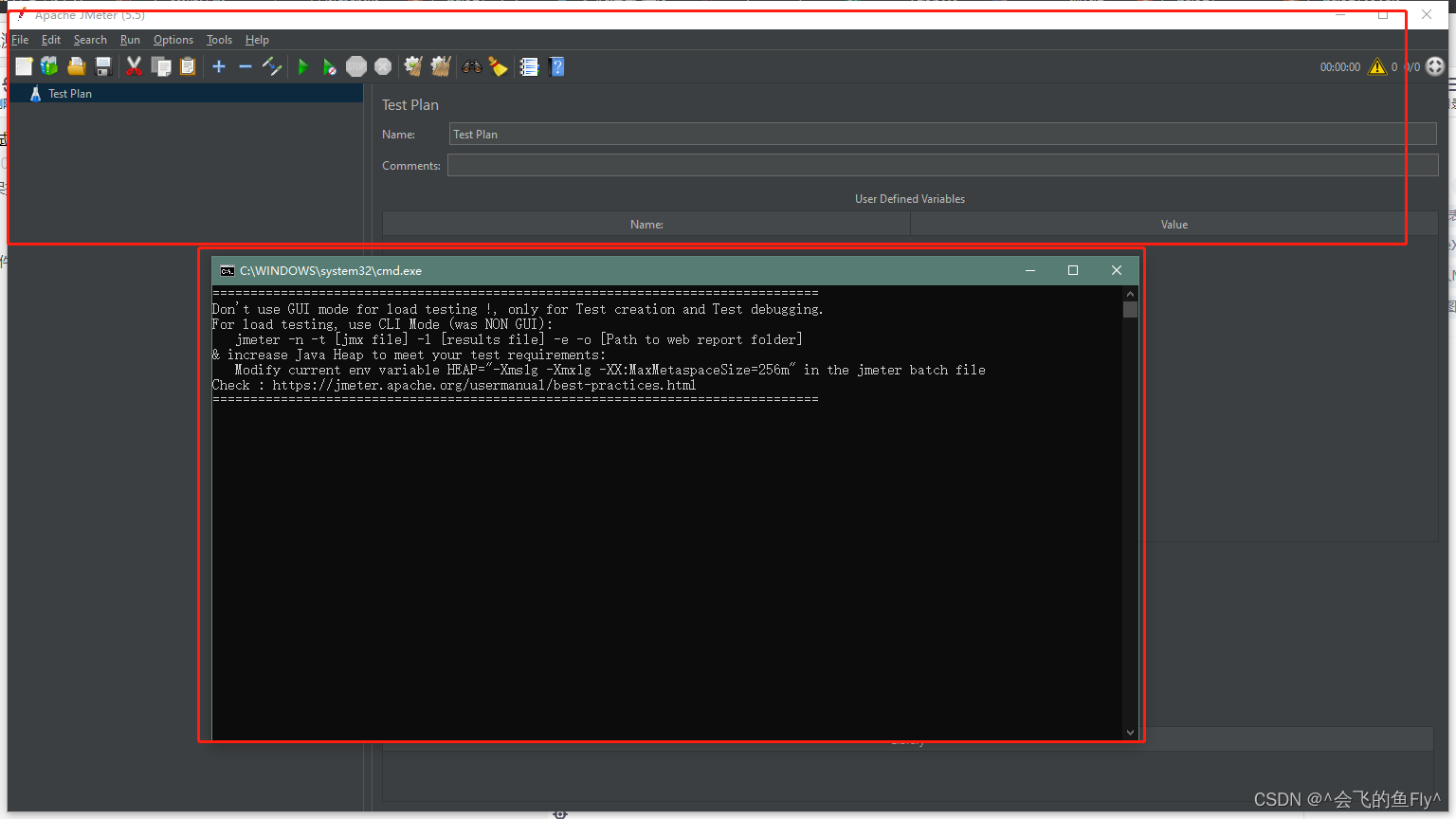Click the Help question mark icon
This screenshot has height=819, width=1456.
click(x=556, y=66)
